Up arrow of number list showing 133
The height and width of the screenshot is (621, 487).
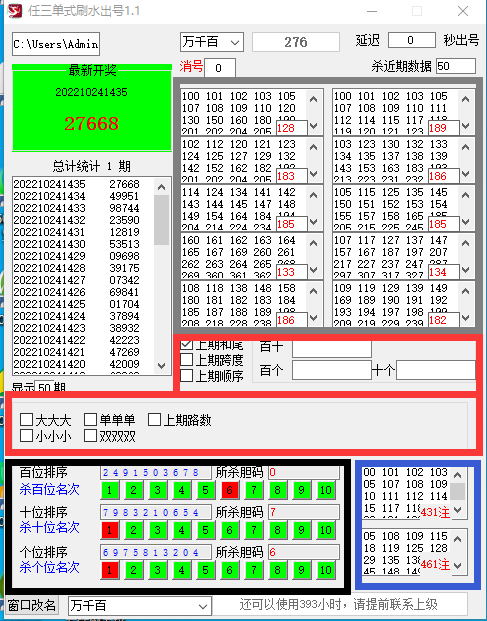point(314,243)
